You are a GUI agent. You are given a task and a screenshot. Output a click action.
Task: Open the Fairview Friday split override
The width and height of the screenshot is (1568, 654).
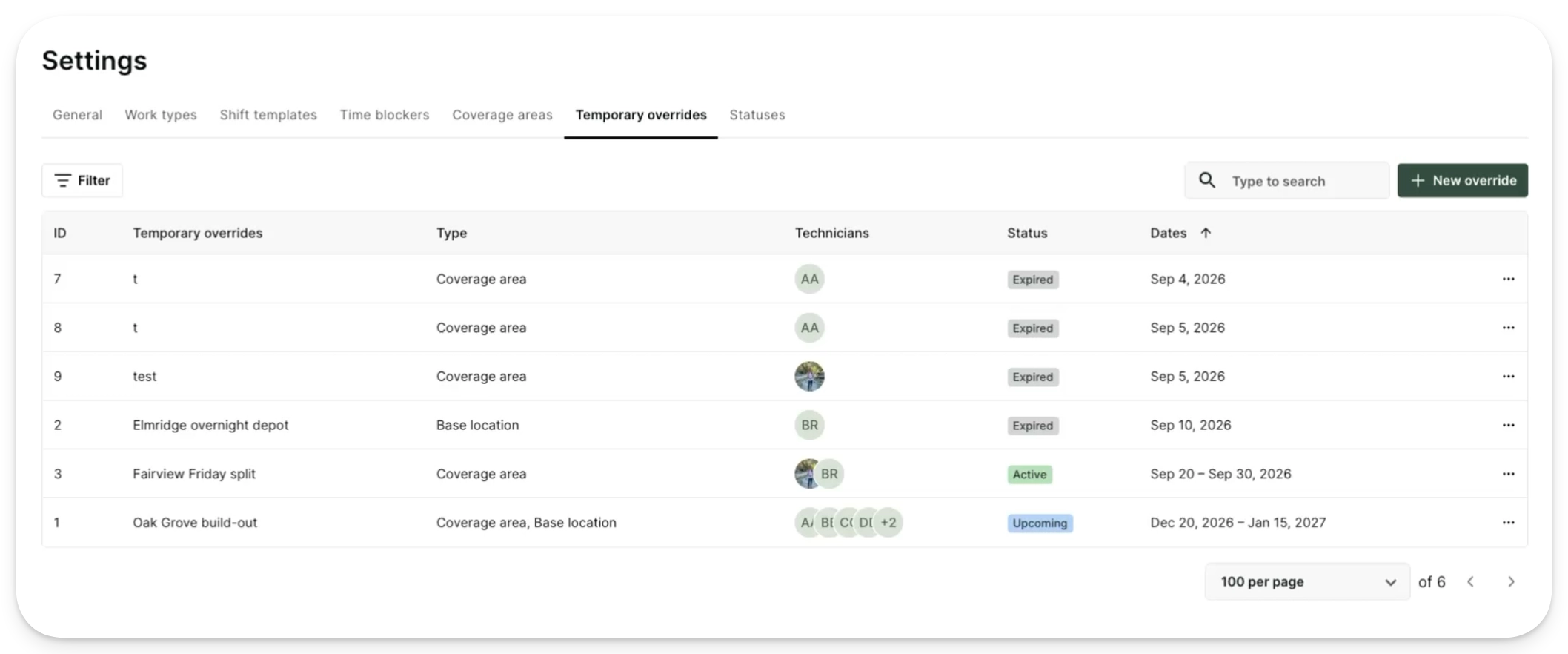tap(194, 474)
